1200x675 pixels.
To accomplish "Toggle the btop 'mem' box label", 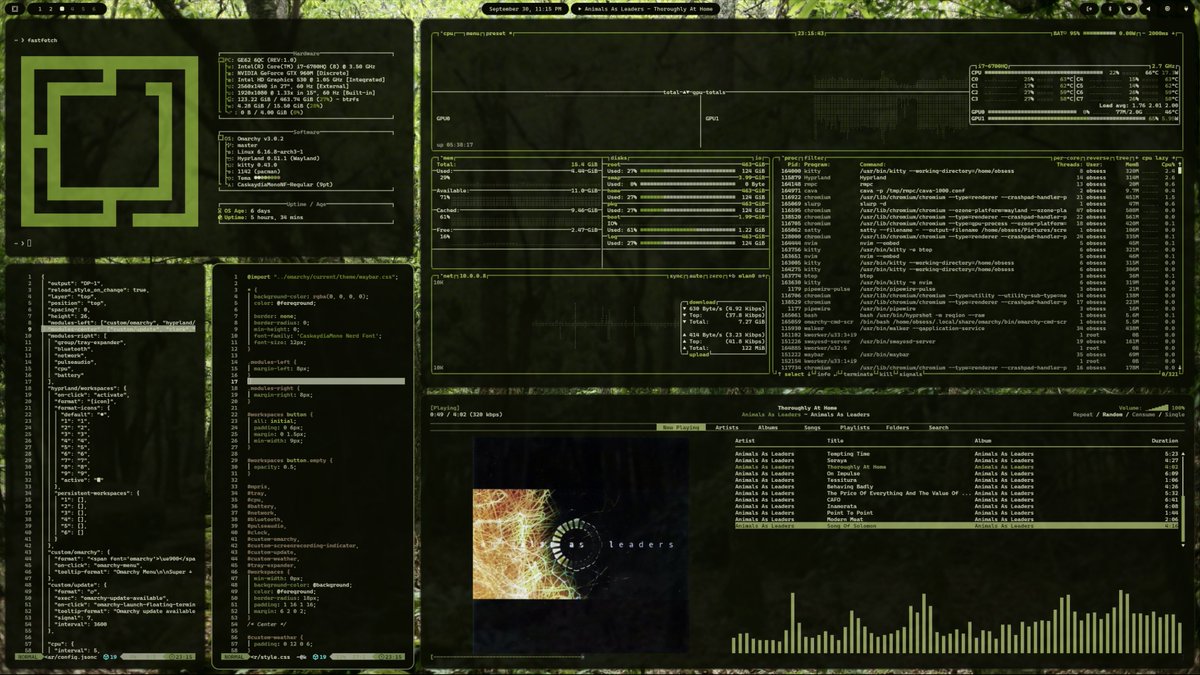I will click(447, 158).
